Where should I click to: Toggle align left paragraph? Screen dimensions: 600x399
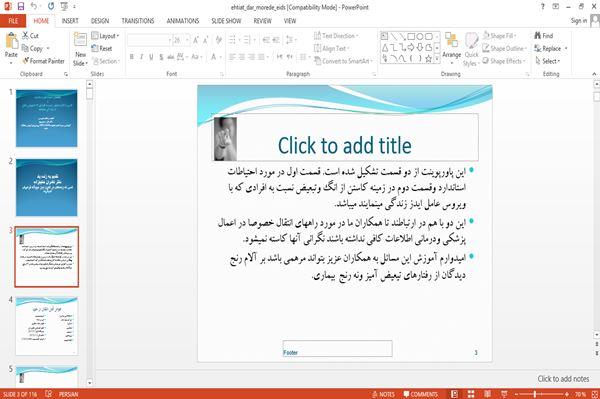click(232, 57)
